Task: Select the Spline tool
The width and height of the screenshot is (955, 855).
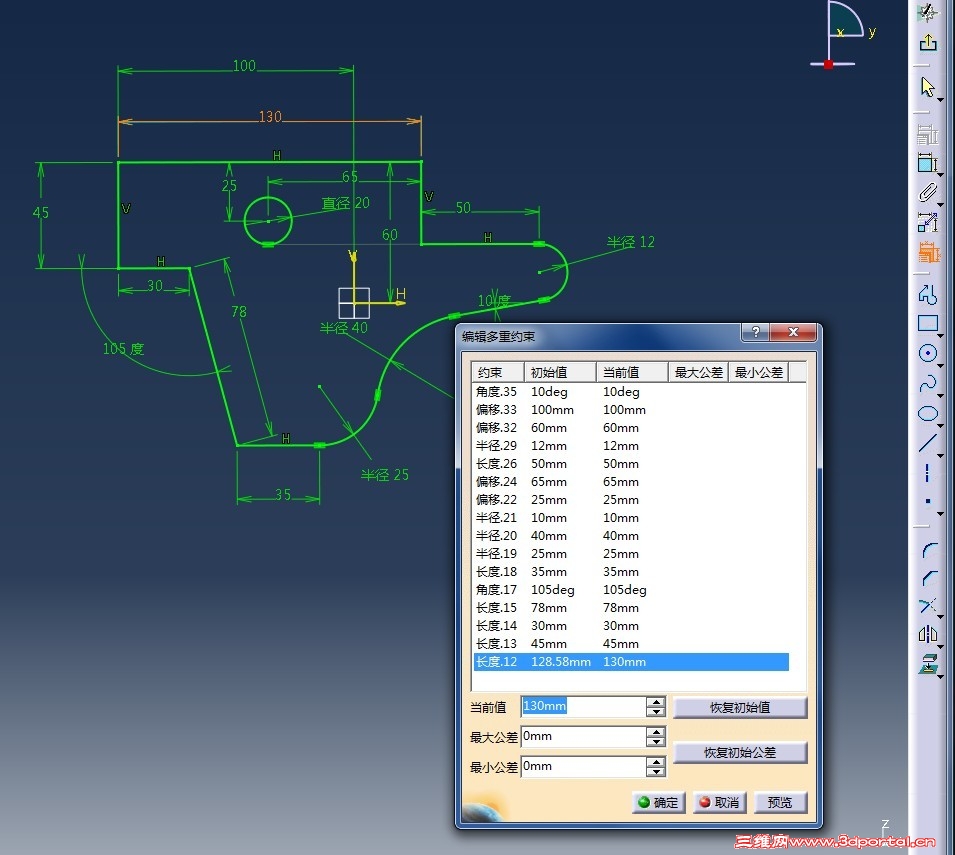Action: click(x=927, y=384)
